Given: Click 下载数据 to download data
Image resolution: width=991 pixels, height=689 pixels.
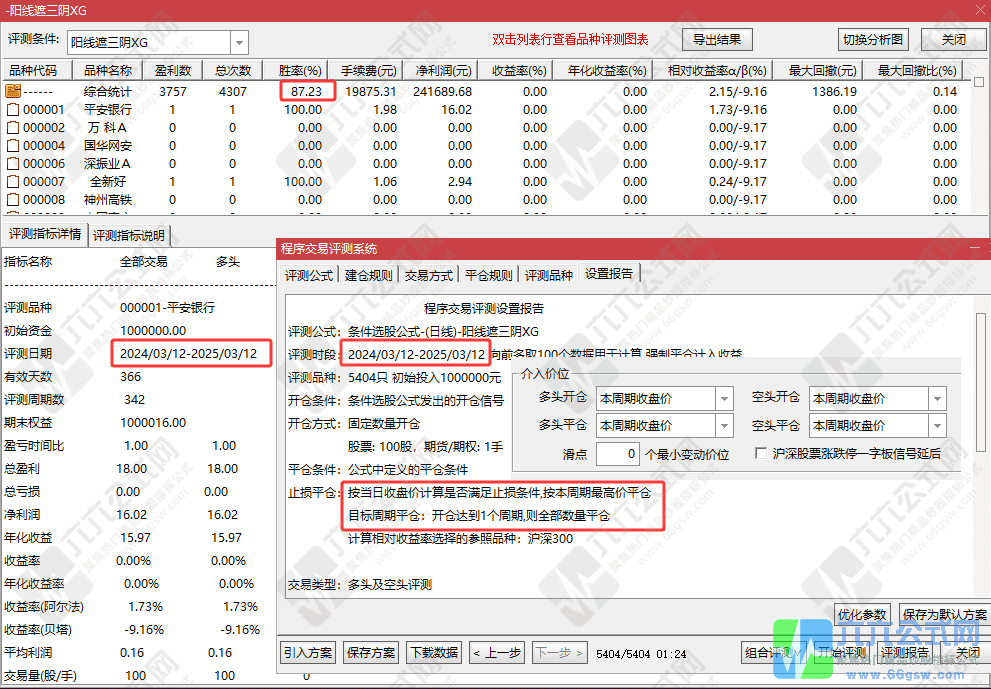Looking at the screenshot, I should tap(434, 651).
